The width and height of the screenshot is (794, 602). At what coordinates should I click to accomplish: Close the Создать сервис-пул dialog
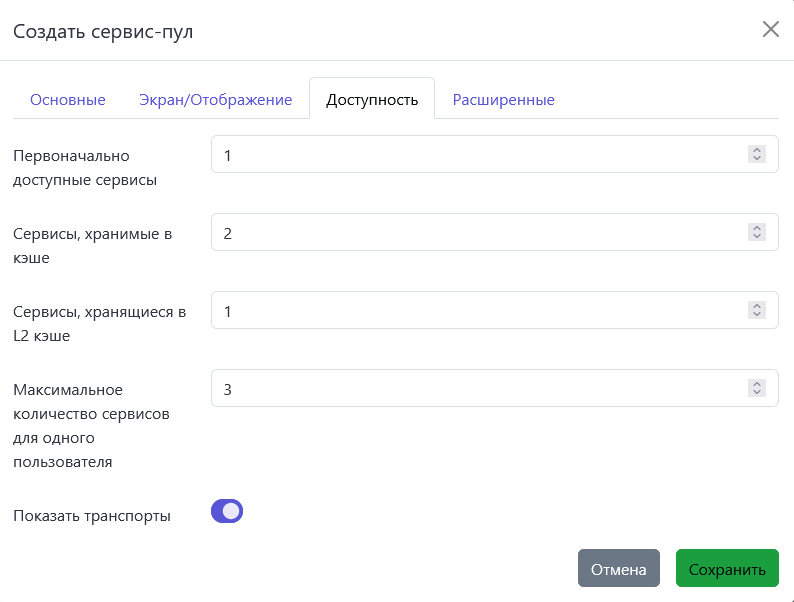click(x=770, y=29)
